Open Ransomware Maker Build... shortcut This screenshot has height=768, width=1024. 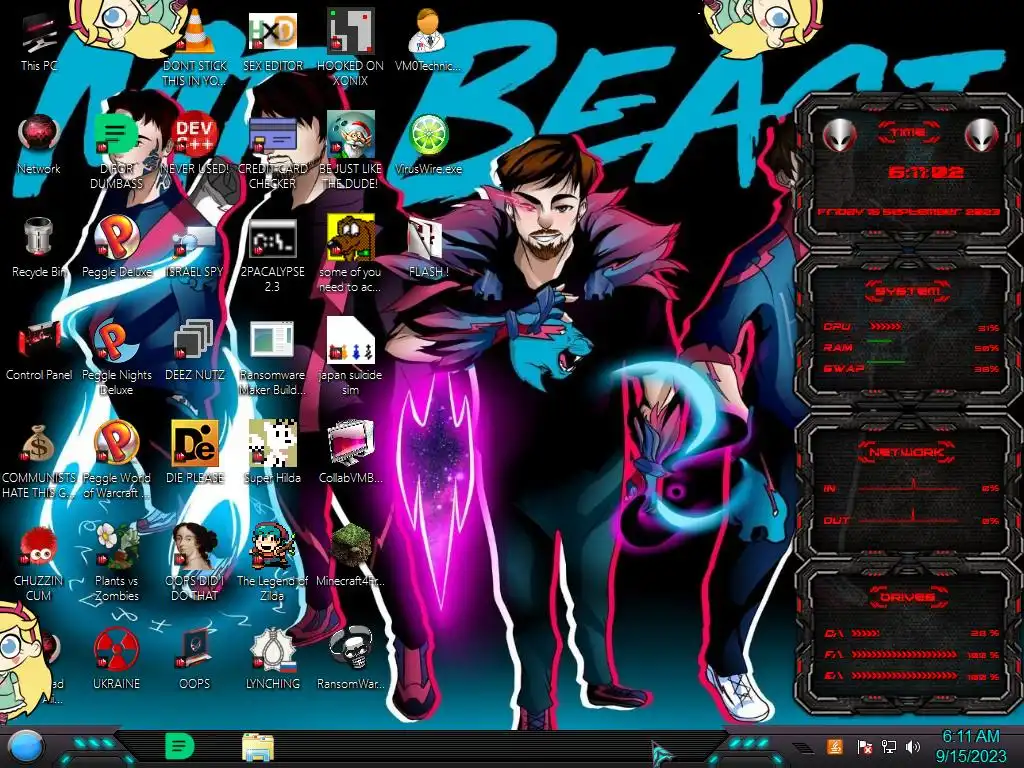272,358
